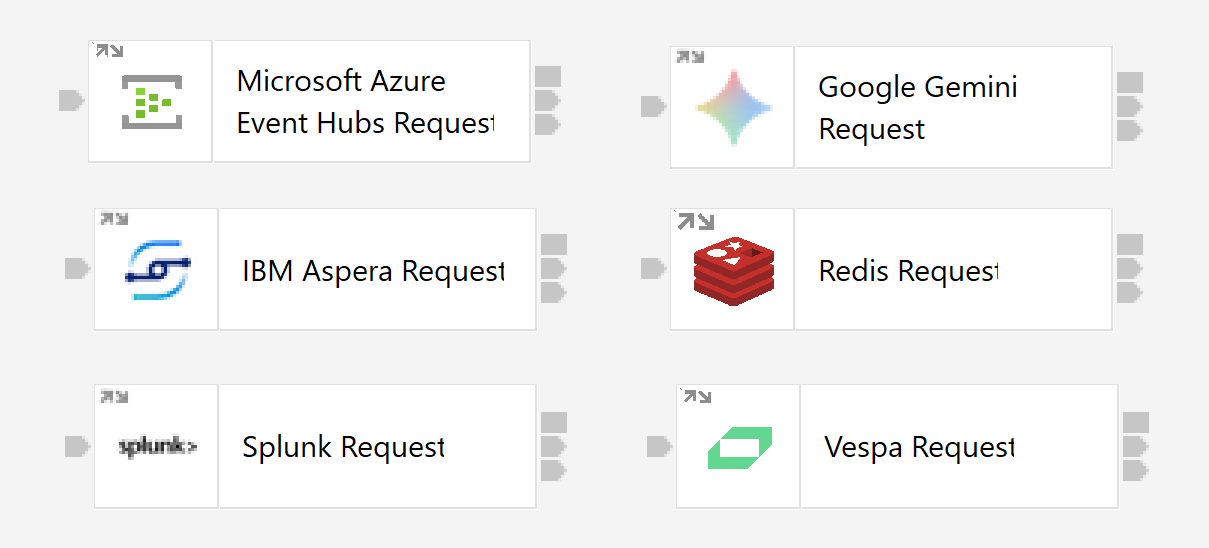Click the Vespa Request node label
1209x548 pixels.
(x=919, y=446)
